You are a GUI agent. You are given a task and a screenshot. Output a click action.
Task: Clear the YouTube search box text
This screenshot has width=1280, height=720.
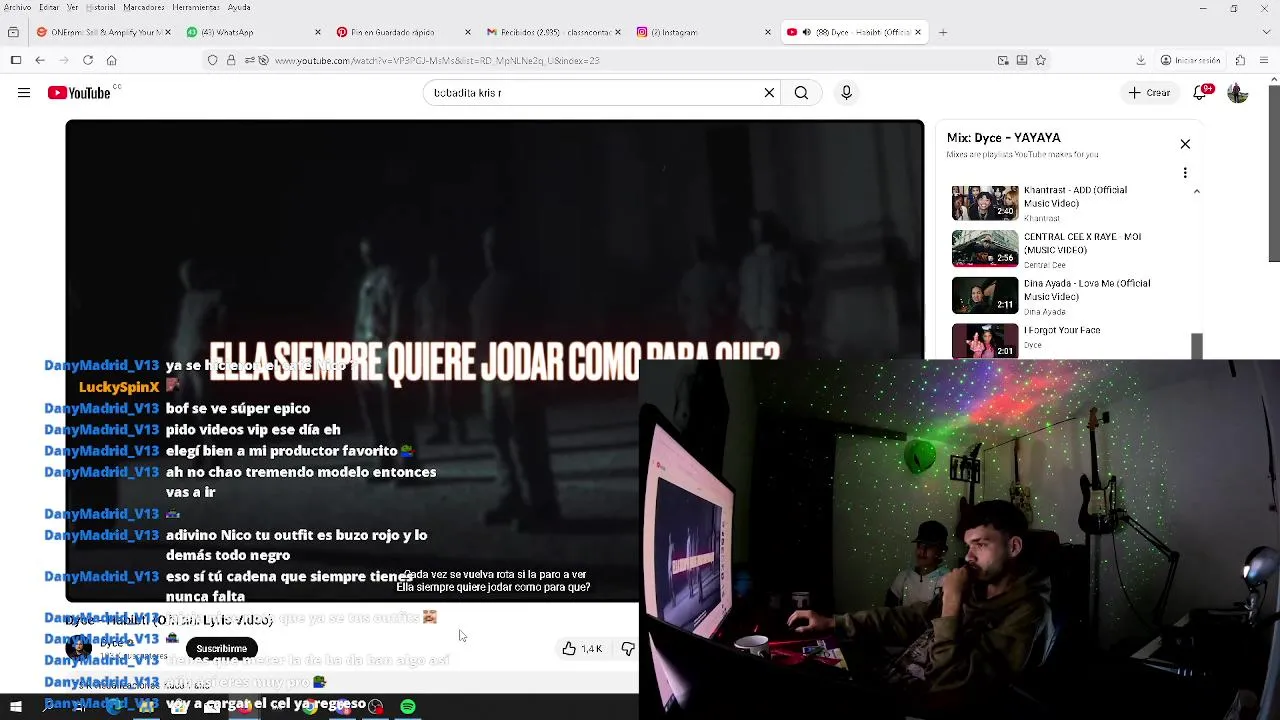click(769, 93)
